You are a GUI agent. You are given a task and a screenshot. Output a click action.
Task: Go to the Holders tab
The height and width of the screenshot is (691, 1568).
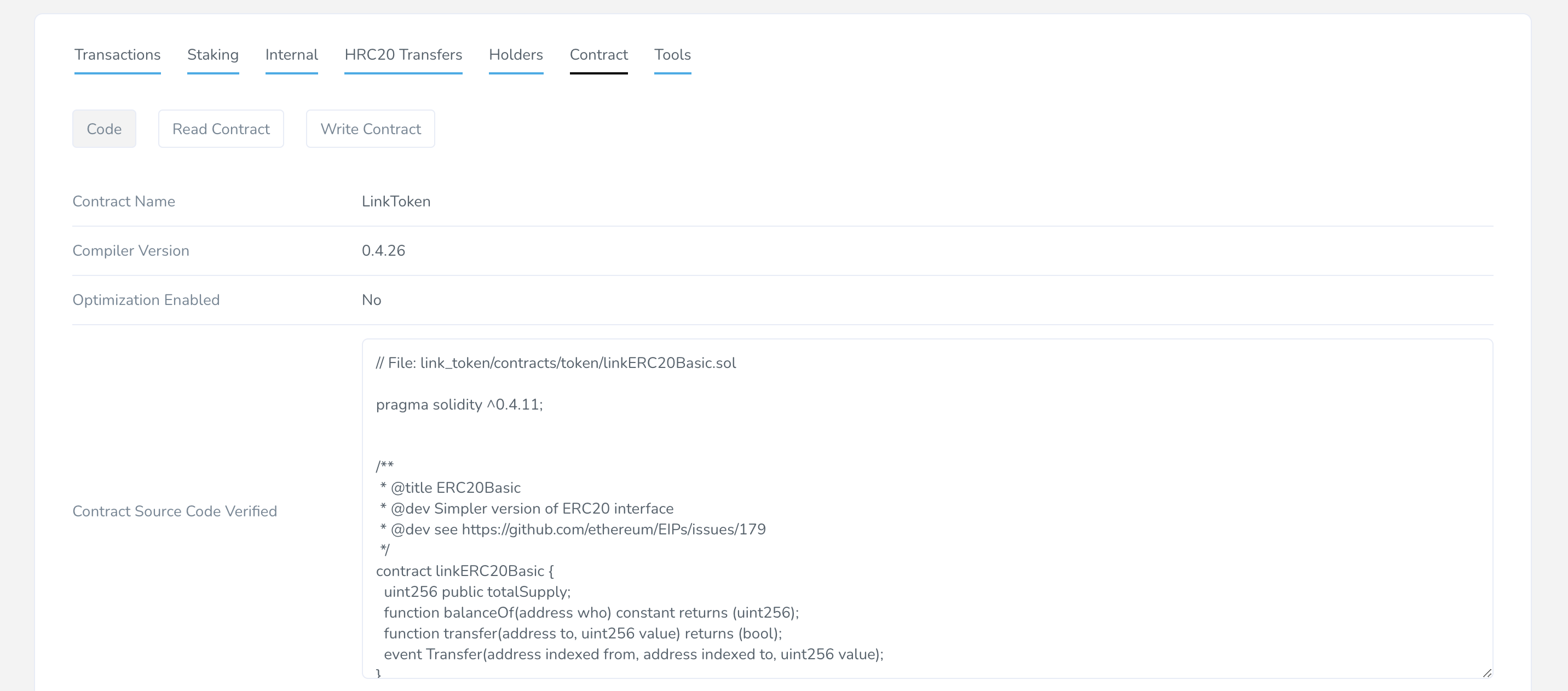click(516, 55)
